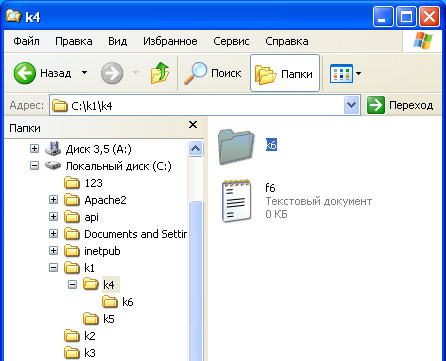This screenshot has height=361, width=446.
Task: Select folder 123 in the tree
Action: (93, 183)
